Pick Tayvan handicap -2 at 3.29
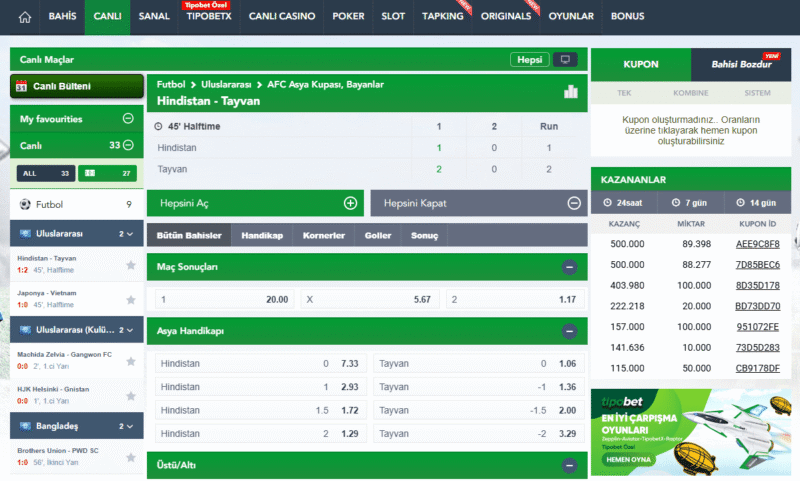800x481 pixels. coord(479,434)
